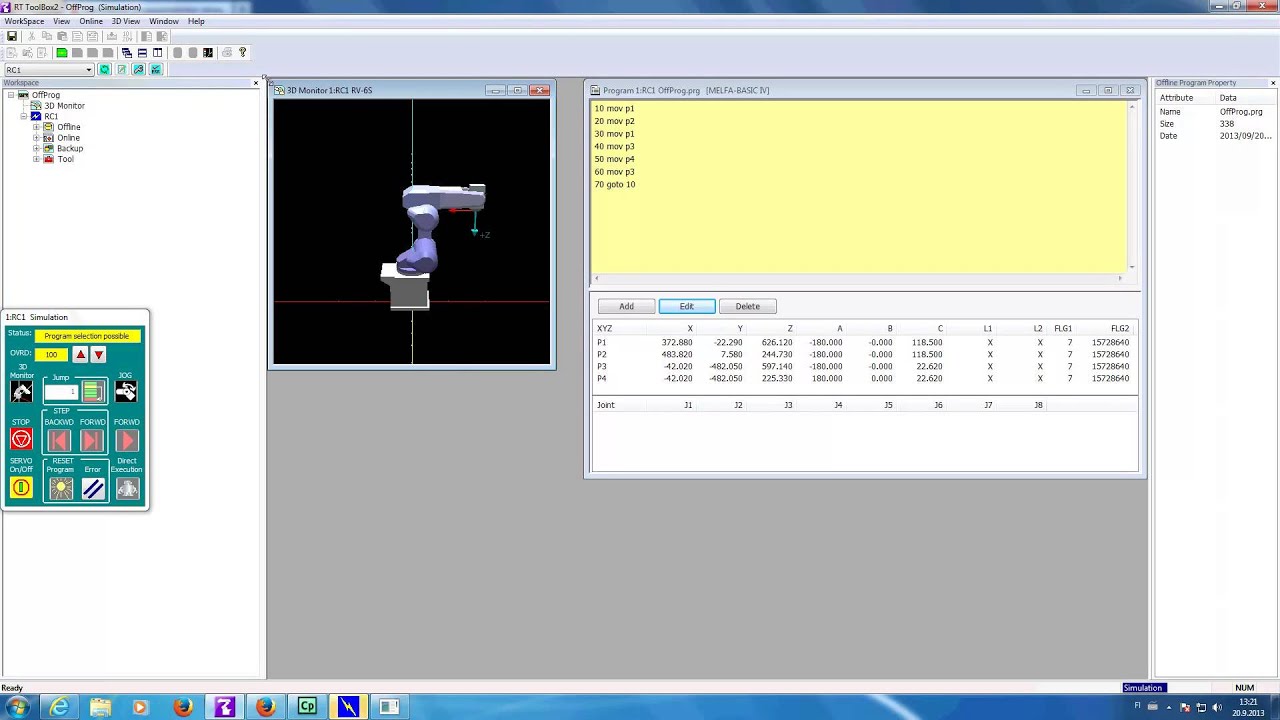Open the WorkSpace menu
The width and height of the screenshot is (1280, 720).
[24, 21]
